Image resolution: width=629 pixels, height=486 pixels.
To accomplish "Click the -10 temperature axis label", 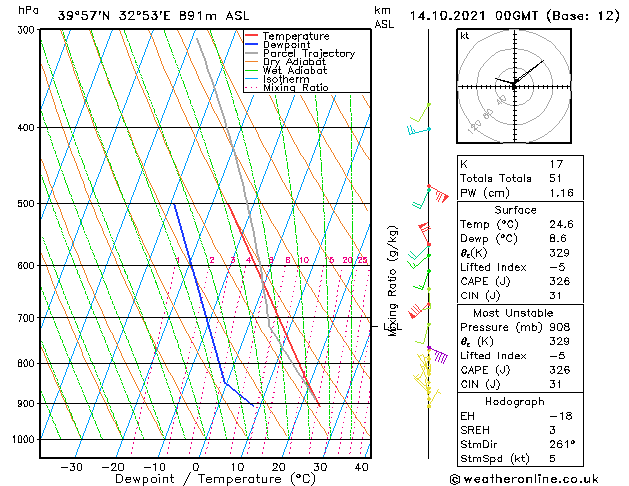I will pos(154,467).
